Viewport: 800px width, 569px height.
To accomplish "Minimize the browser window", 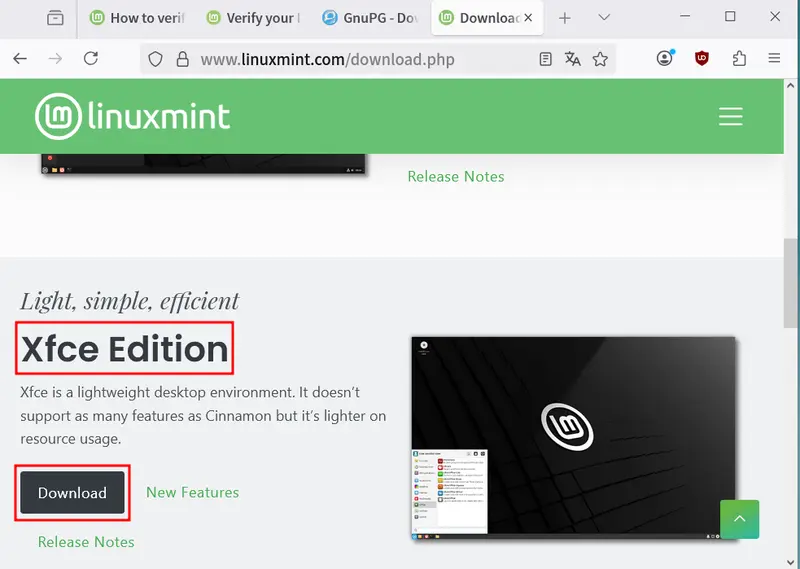I will click(685, 16).
